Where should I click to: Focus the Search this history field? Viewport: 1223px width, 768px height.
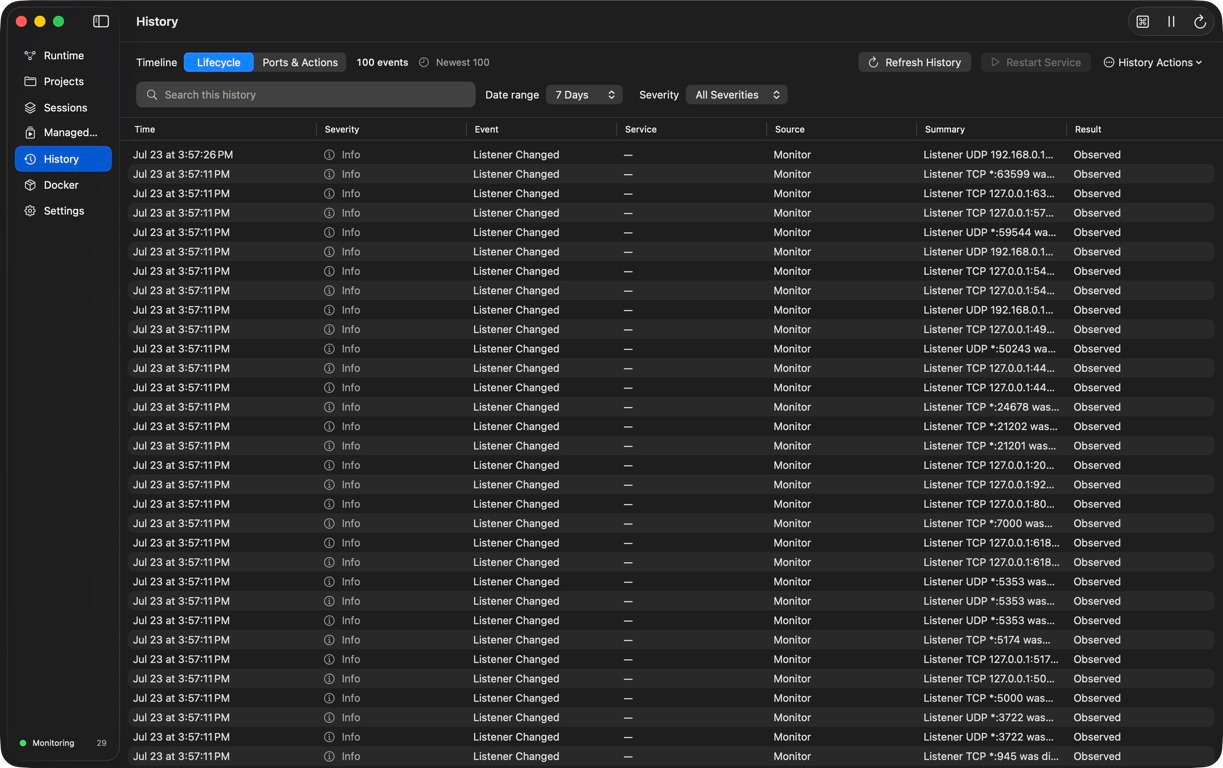click(305, 95)
